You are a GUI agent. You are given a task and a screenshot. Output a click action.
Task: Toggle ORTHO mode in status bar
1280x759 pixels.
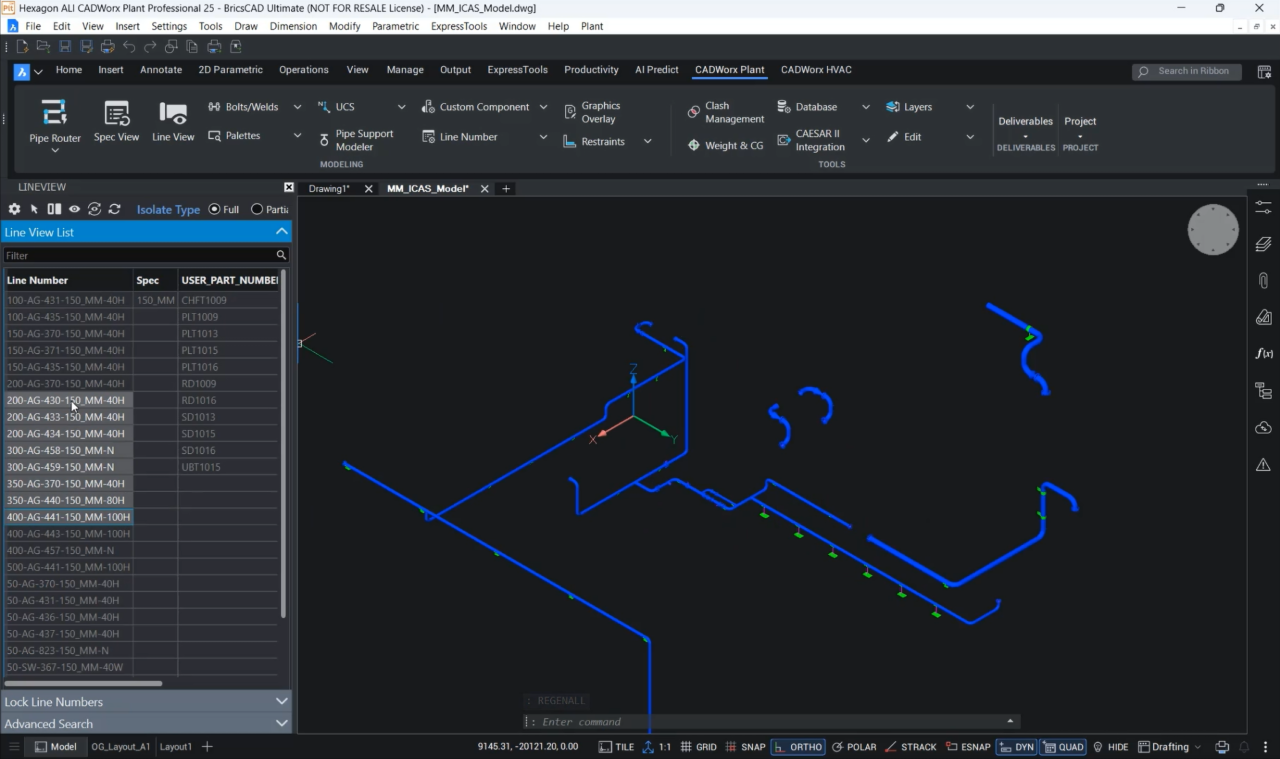coord(799,747)
